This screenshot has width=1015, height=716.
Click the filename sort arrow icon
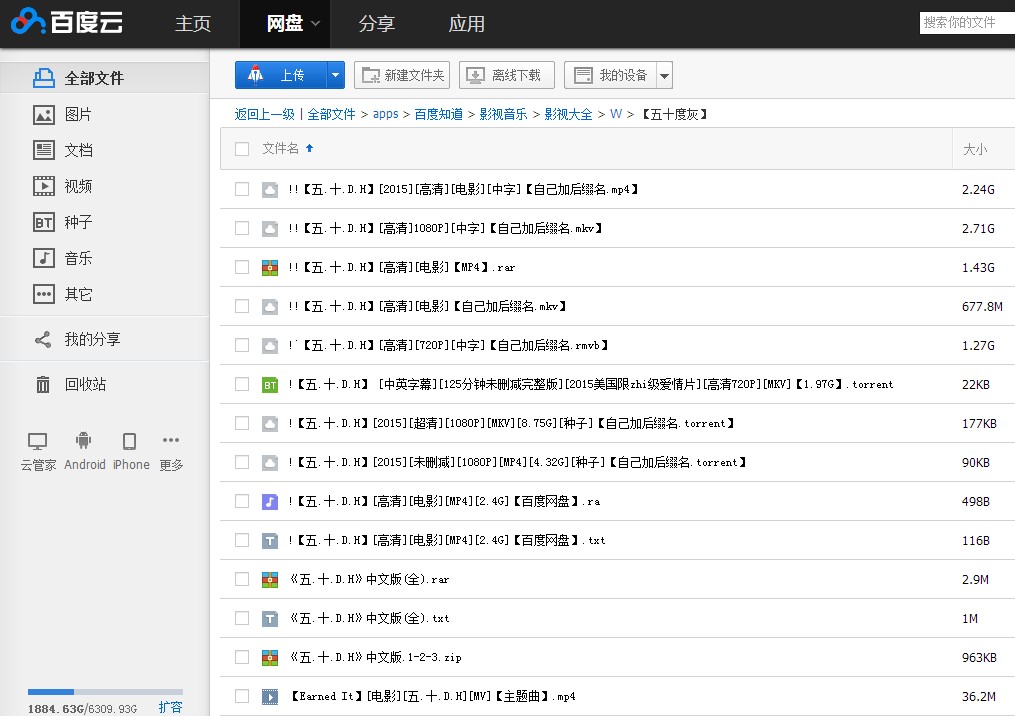pos(309,148)
